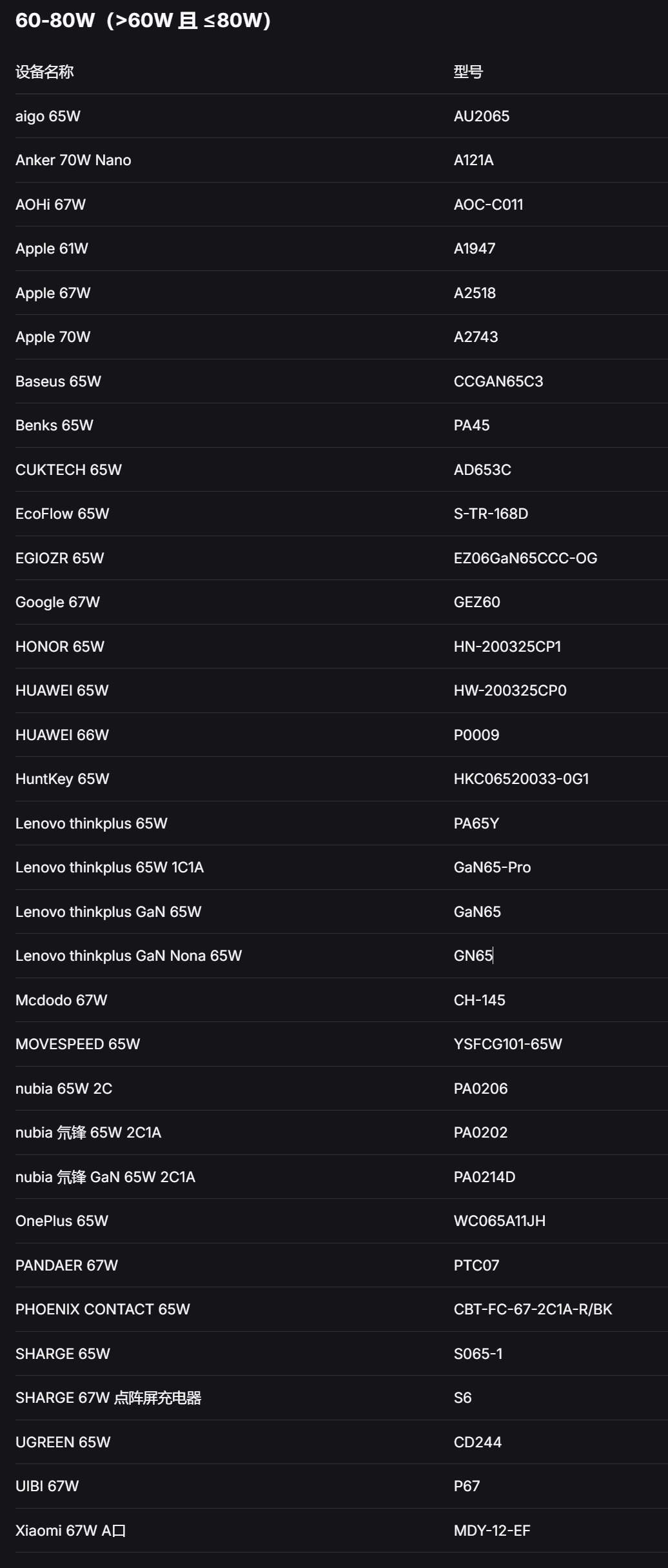Click the SHARGE 67W 点阵屏充电器 row
Screen dimensions: 668x1568
(342, 1398)
